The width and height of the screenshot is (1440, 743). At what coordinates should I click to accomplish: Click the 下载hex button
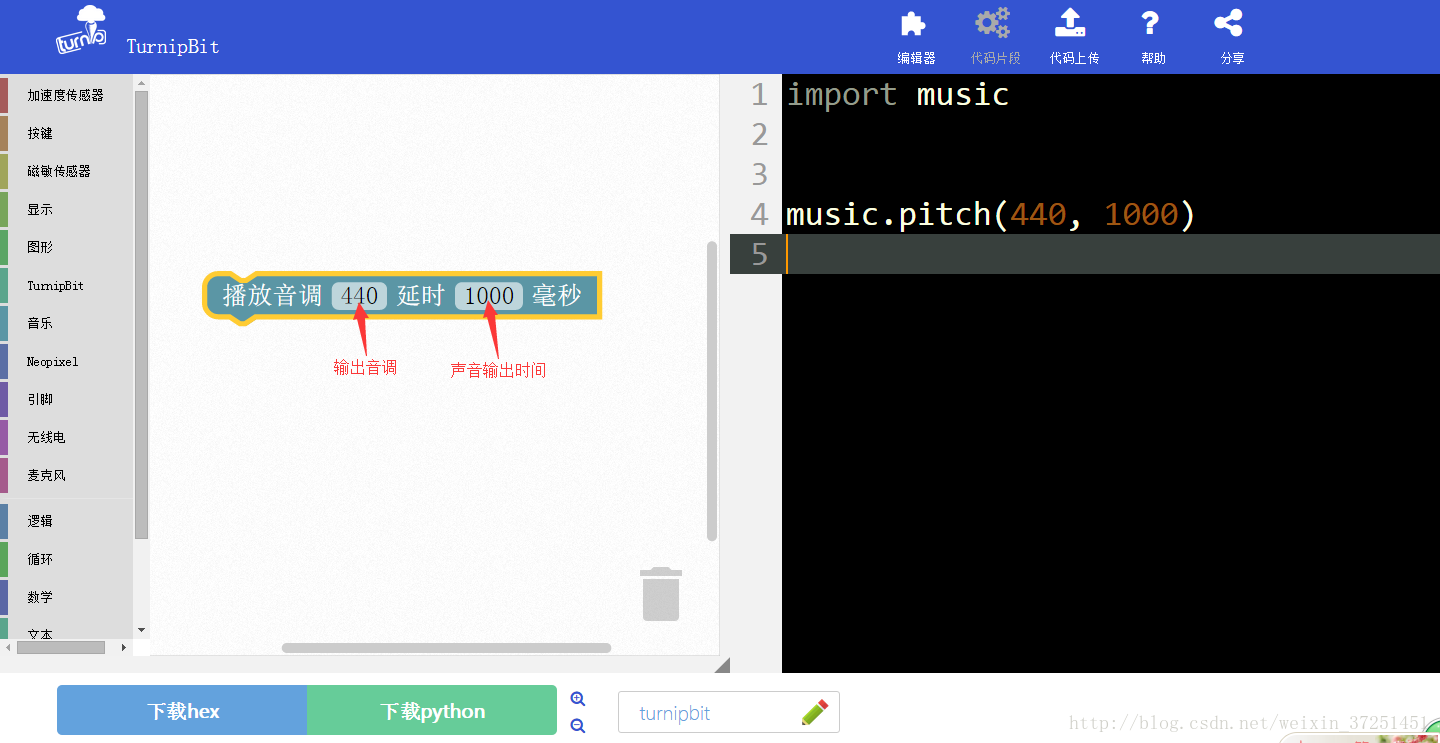pos(182,710)
